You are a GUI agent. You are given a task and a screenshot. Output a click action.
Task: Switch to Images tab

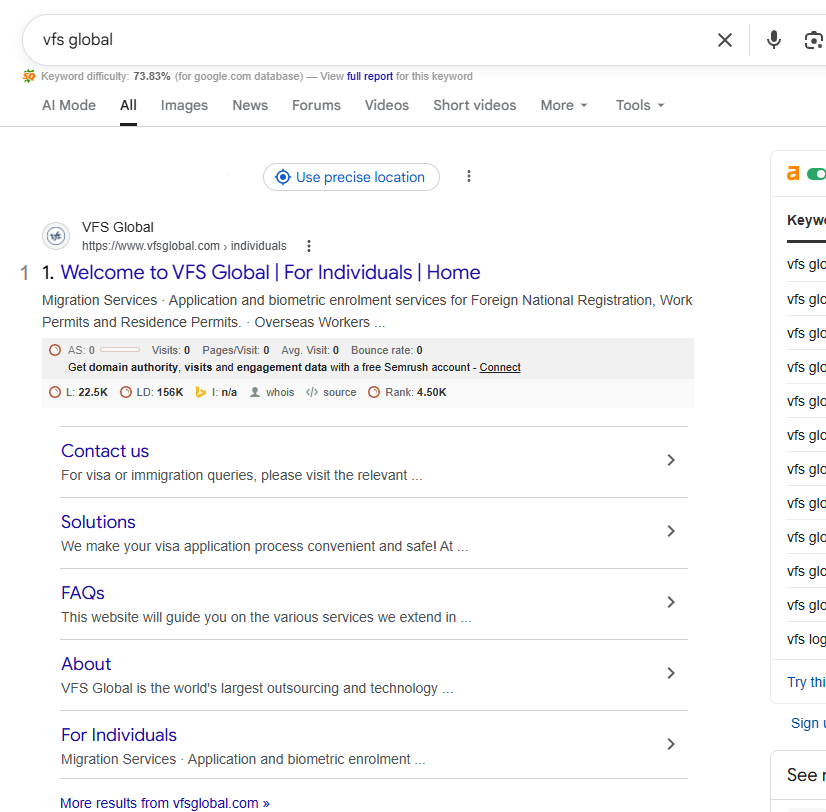pos(184,105)
